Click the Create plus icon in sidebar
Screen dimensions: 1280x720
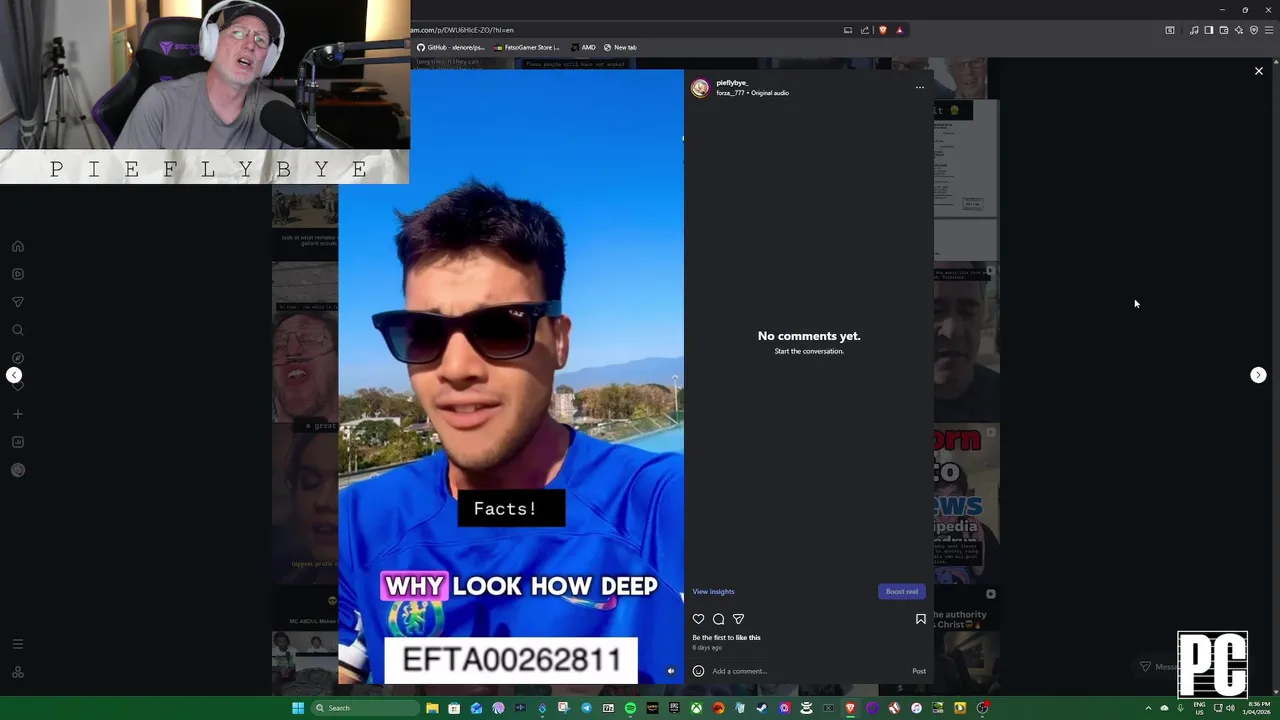18,414
